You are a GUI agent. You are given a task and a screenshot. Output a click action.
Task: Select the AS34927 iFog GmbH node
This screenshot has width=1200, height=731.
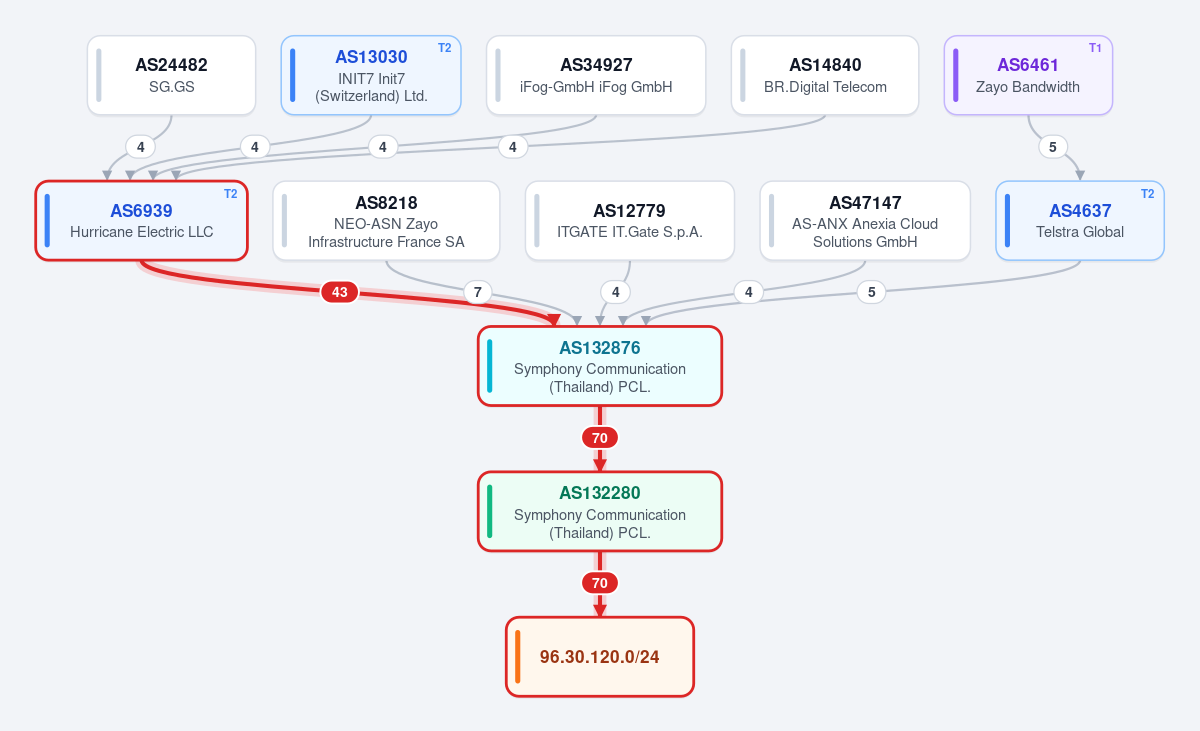tap(596, 75)
